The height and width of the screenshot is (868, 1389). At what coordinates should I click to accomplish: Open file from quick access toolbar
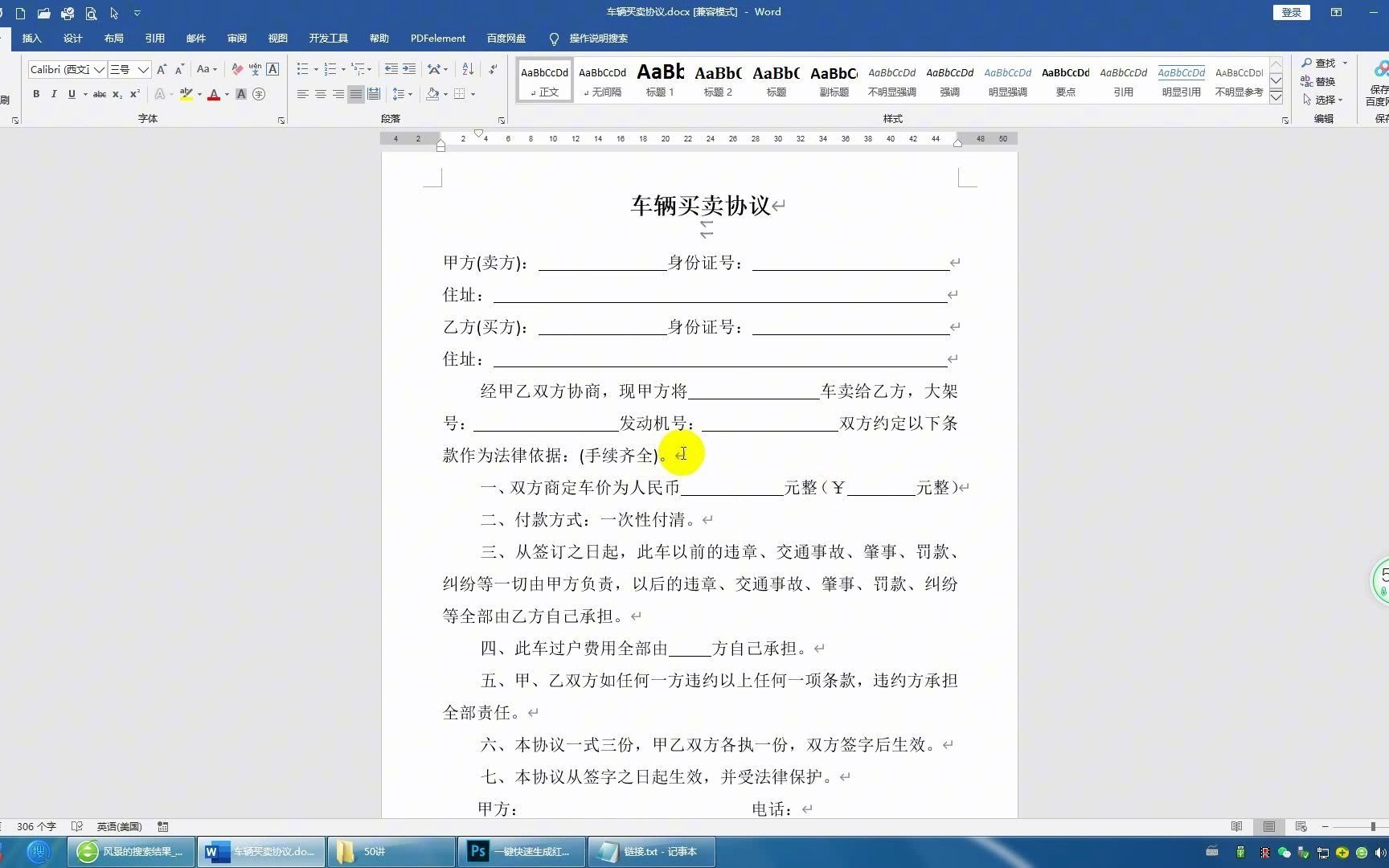click(x=43, y=13)
